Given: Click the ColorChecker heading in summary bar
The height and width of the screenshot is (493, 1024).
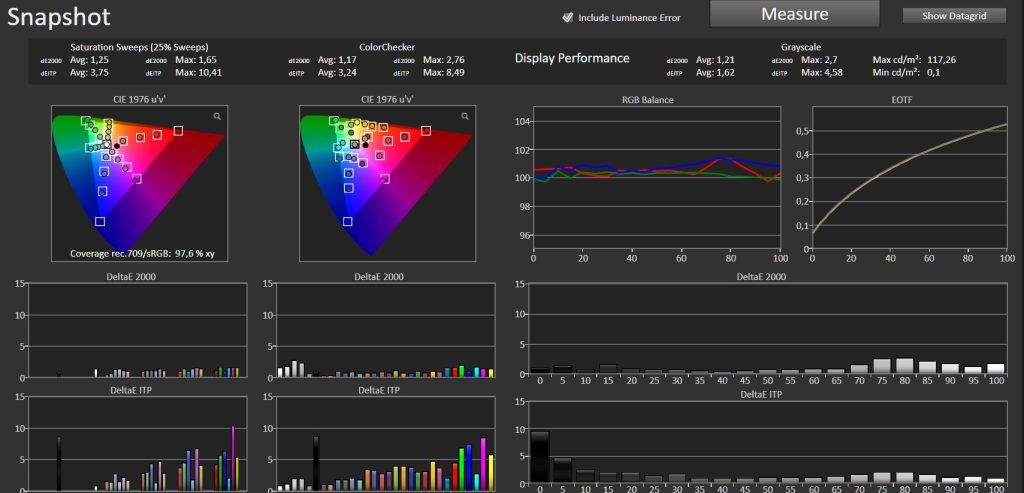Looking at the screenshot, I should 387,47.
